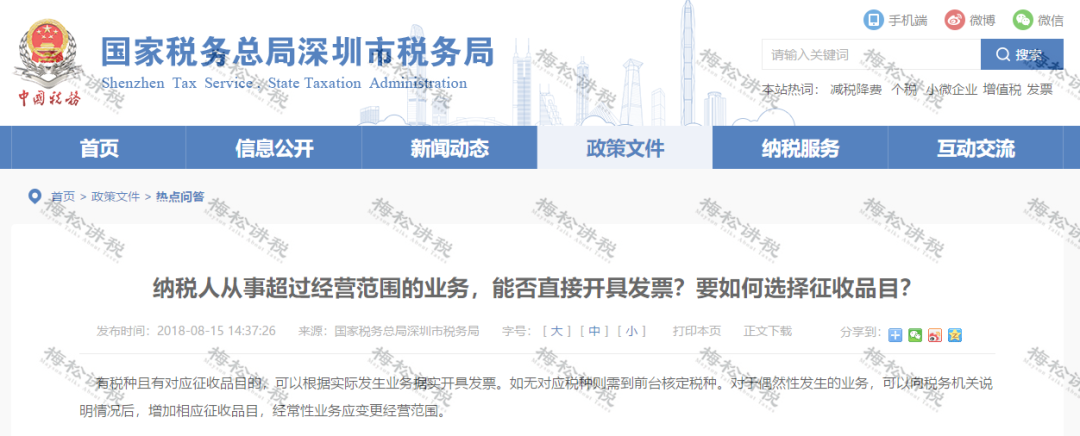Open the 新闻动态 navigation tab
Image resolution: width=1080 pixels, height=436 pixels.
450,147
